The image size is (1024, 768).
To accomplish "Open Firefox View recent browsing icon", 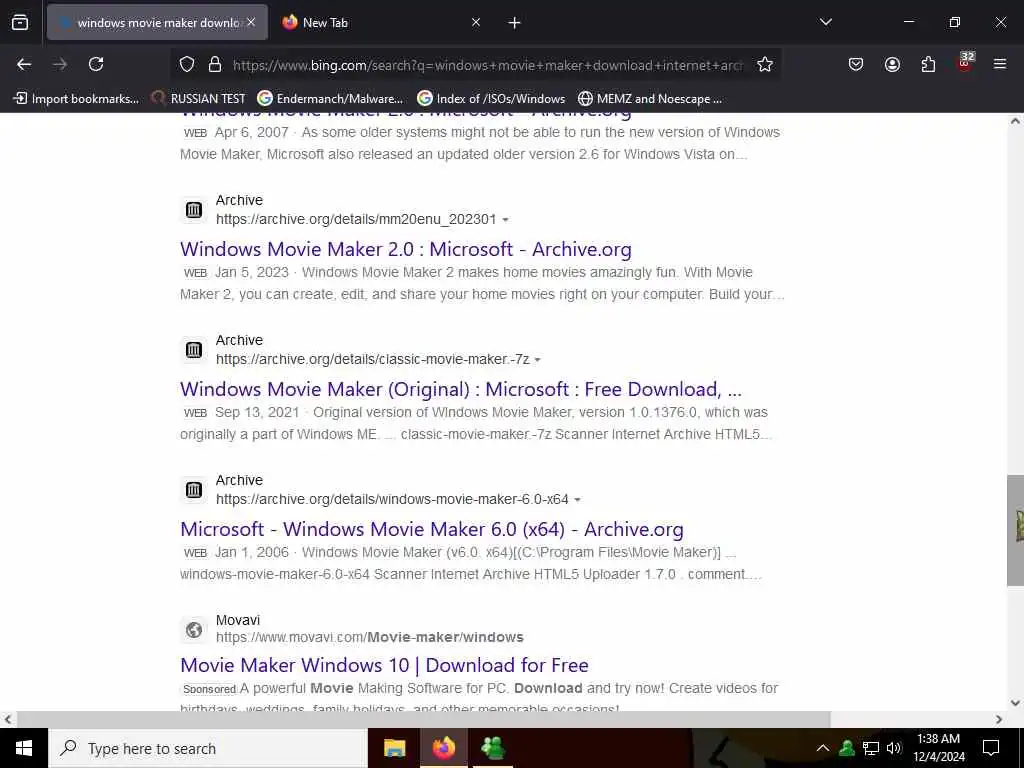I will [20, 23].
